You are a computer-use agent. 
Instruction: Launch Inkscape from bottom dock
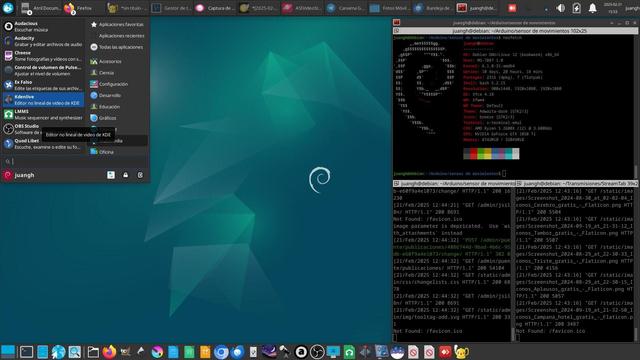pyautogui.click(x=141, y=352)
